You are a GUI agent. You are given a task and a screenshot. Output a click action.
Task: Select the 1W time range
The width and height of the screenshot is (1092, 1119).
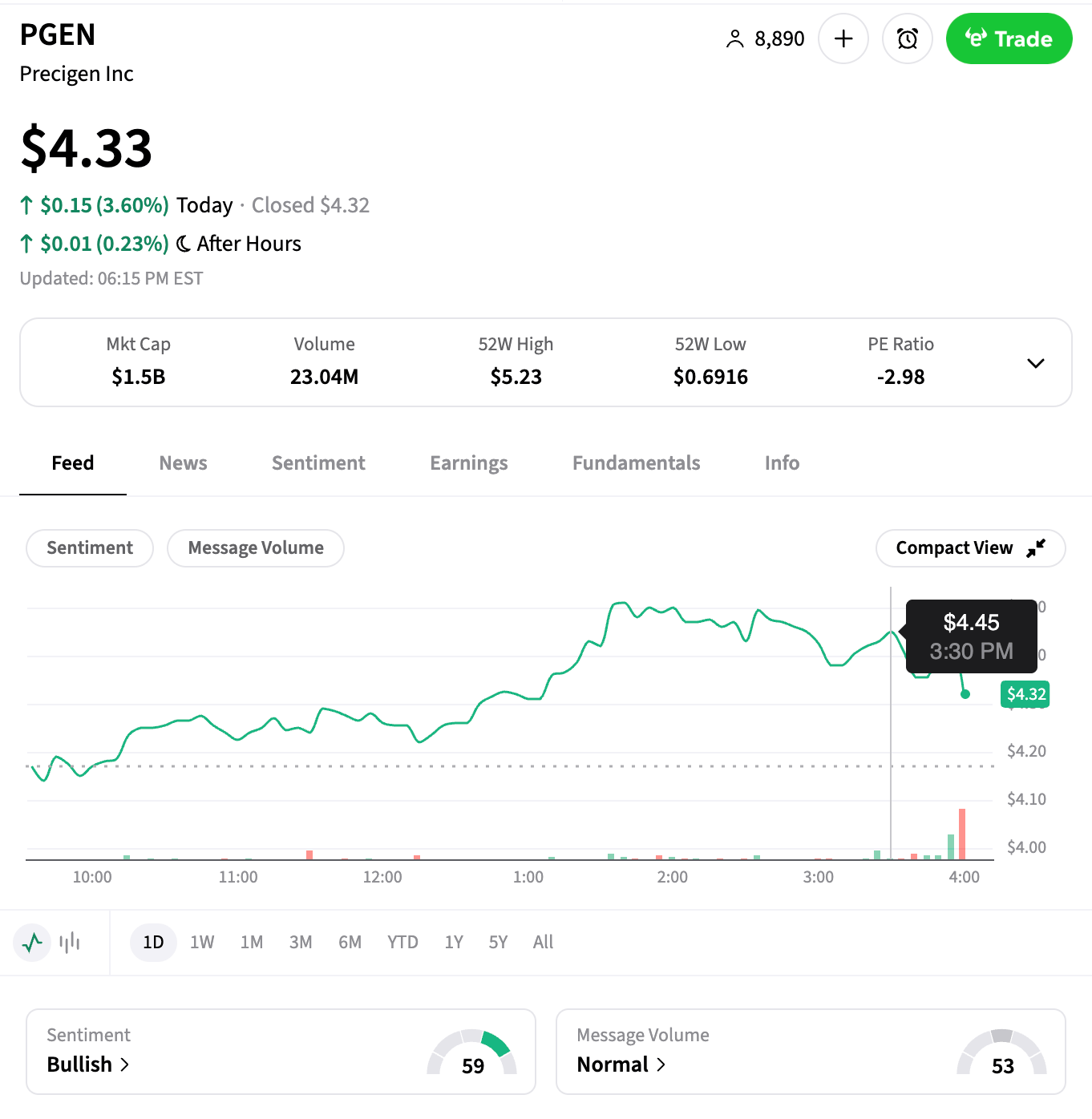tap(202, 942)
